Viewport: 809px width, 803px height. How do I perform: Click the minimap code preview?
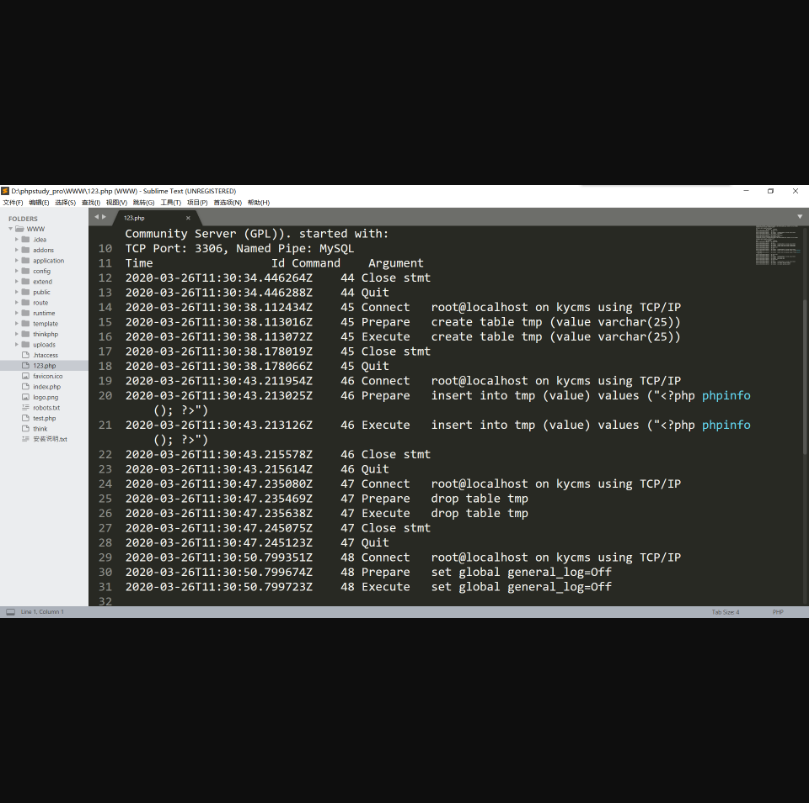pyautogui.click(x=775, y=247)
